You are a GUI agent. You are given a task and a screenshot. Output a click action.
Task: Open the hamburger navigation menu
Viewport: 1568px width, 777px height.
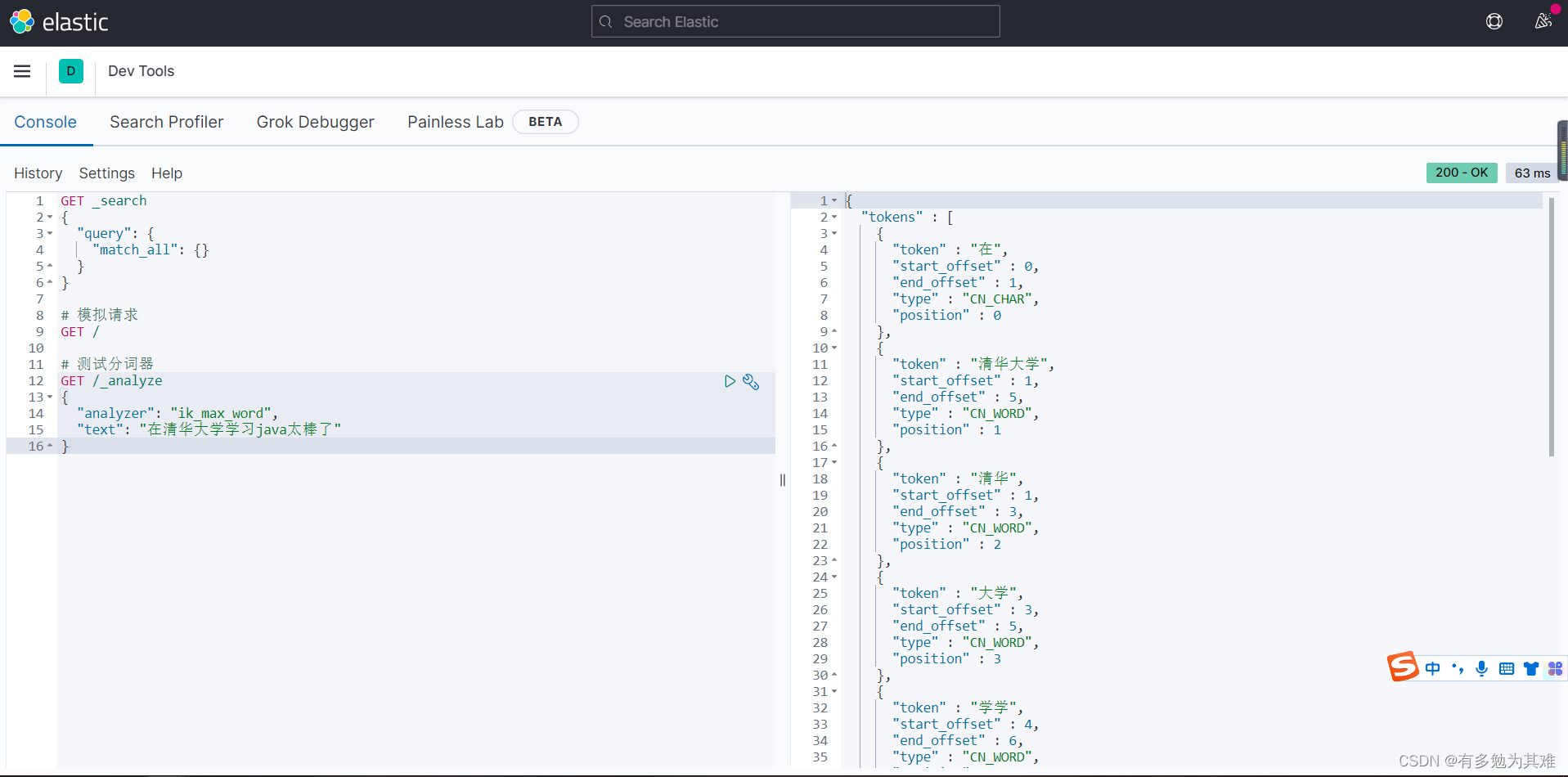[22, 71]
